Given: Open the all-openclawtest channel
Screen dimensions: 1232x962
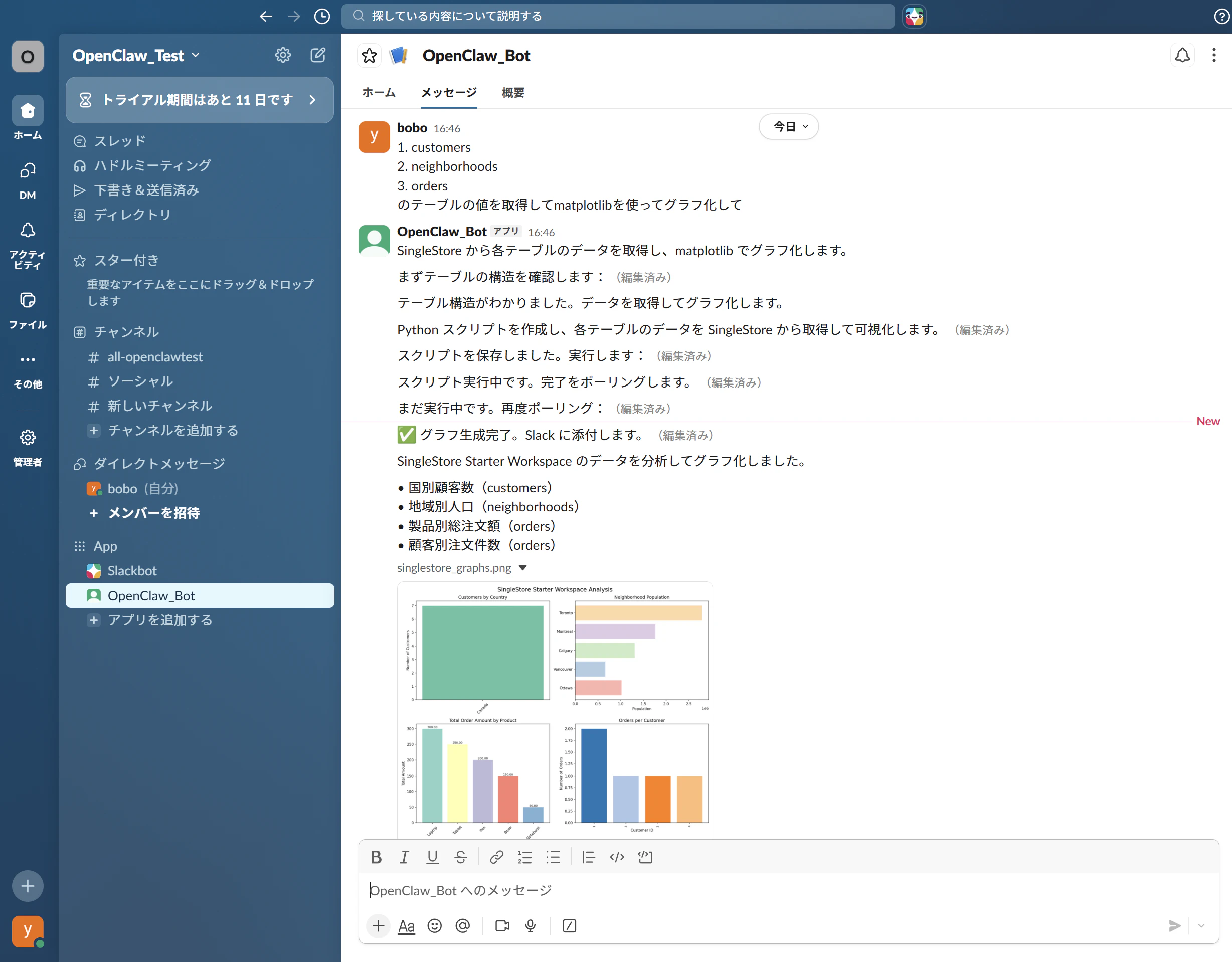Looking at the screenshot, I should tap(200, 357).
